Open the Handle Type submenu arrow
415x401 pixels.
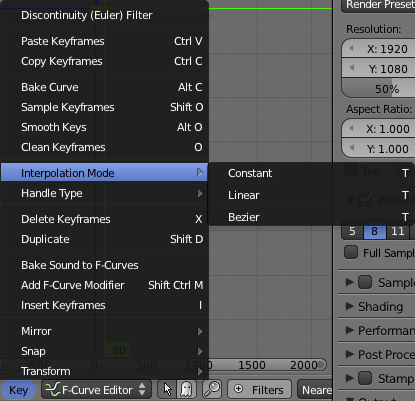coord(200,193)
